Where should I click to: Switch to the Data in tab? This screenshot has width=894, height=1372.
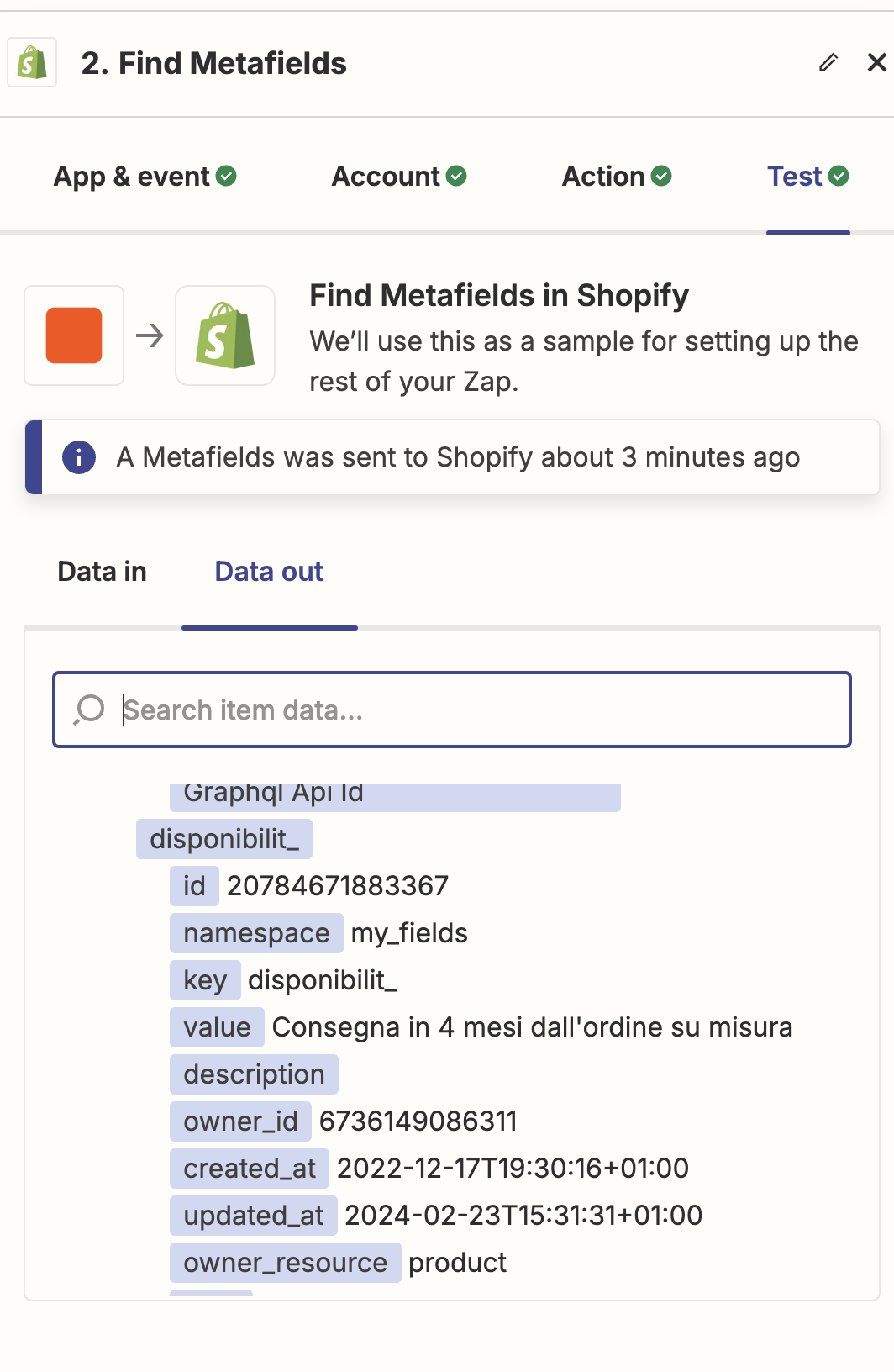click(x=103, y=572)
